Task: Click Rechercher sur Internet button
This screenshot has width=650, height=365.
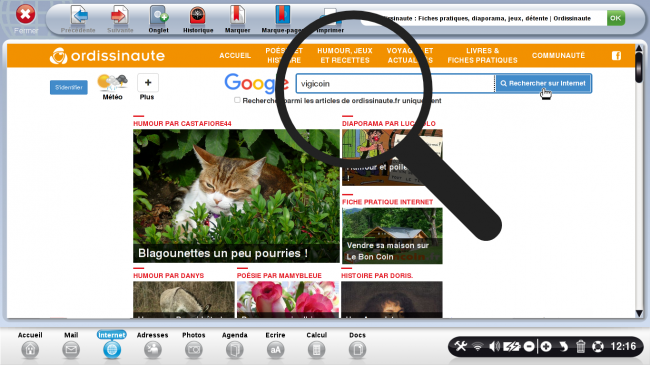Action: coord(543,83)
